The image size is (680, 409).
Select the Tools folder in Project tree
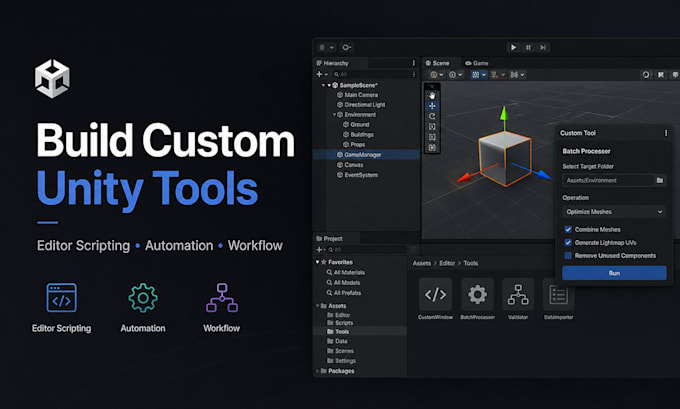[360, 332]
